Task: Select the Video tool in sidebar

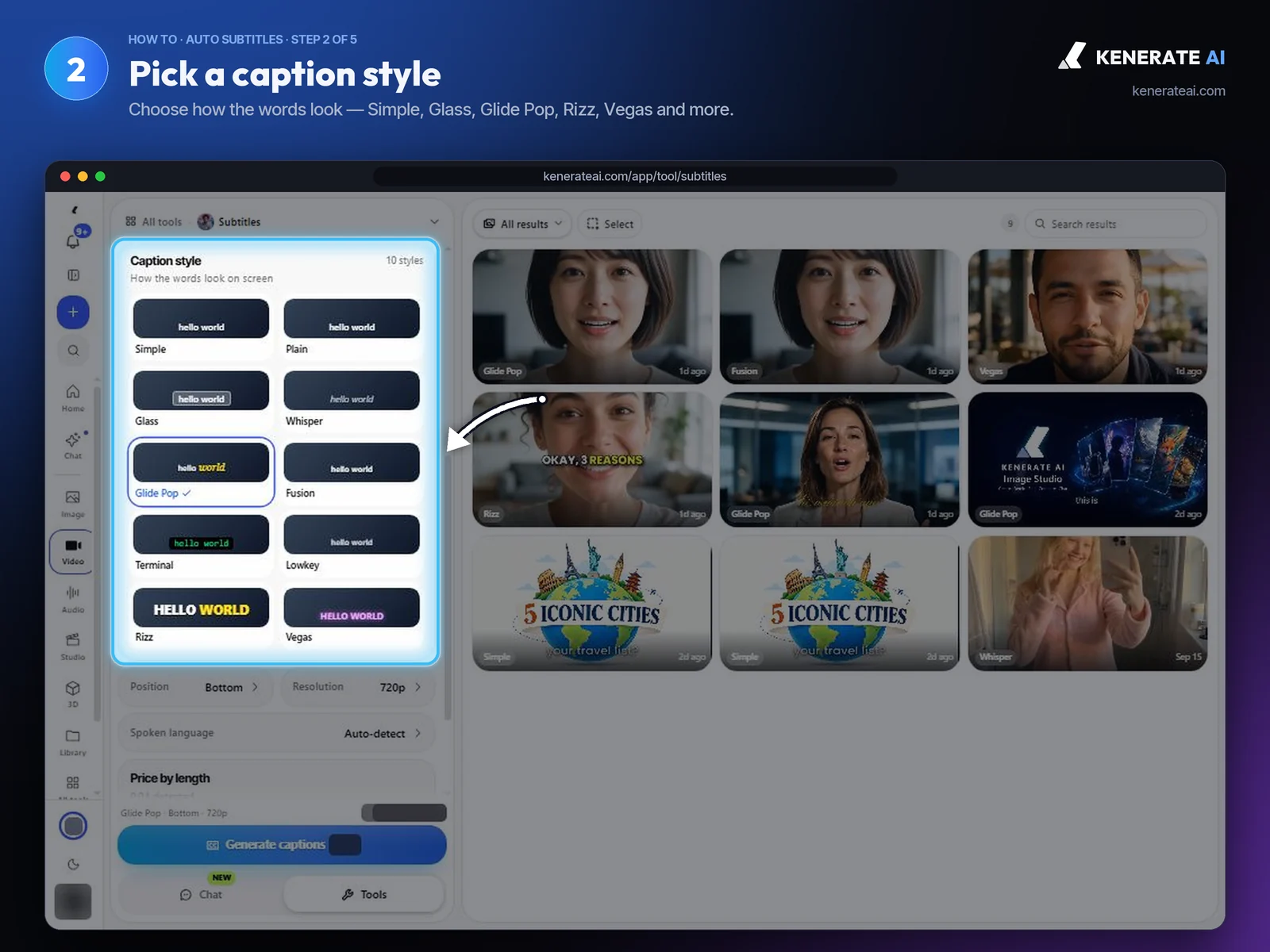Action: point(73,551)
